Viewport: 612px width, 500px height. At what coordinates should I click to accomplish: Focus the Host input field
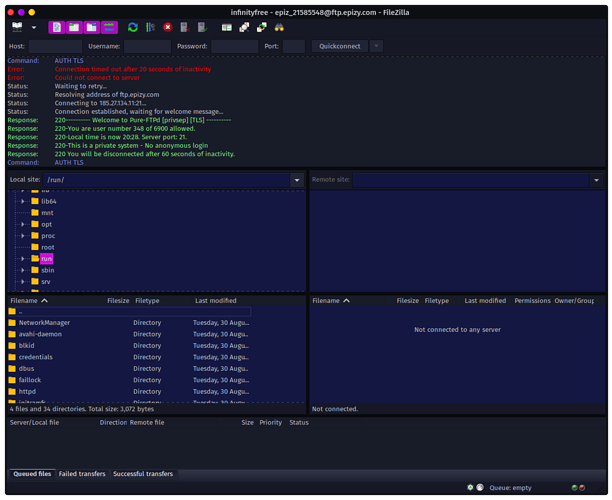[55, 46]
